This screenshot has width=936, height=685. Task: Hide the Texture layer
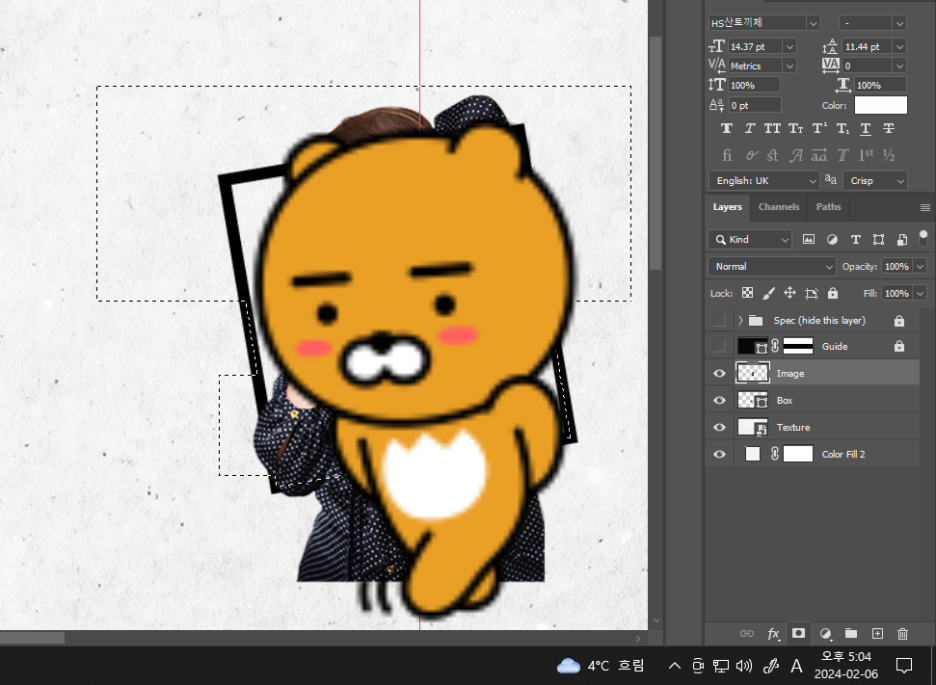719,427
